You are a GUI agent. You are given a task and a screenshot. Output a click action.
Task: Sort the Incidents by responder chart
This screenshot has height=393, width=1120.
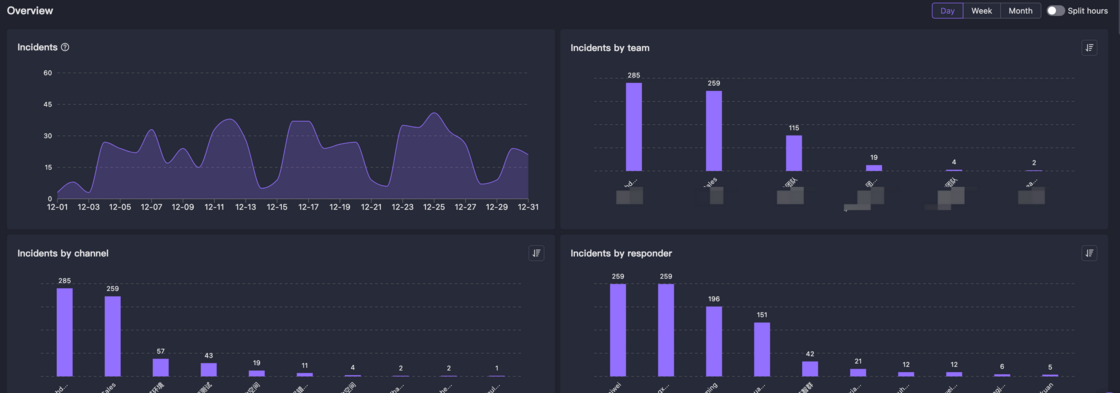(x=1089, y=253)
